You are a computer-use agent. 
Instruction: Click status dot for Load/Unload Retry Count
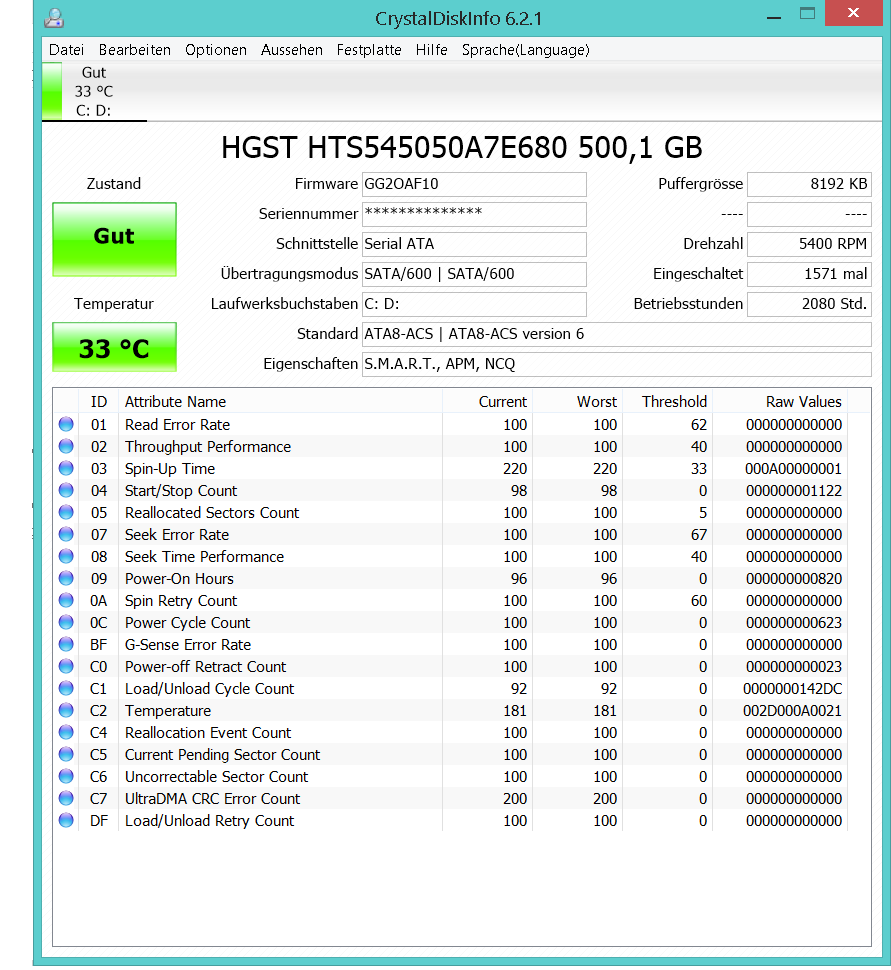pyautogui.click(x=66, y=820)
